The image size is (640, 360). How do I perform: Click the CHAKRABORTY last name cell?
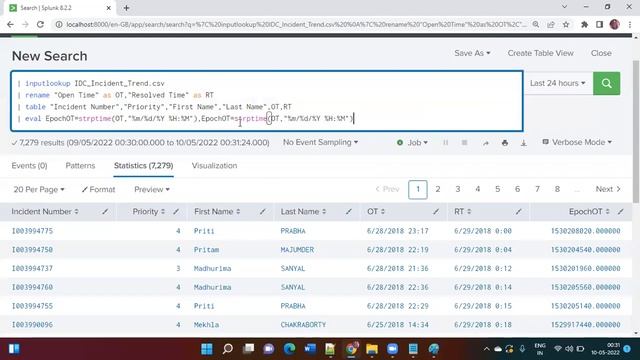(x=303, y=325)
